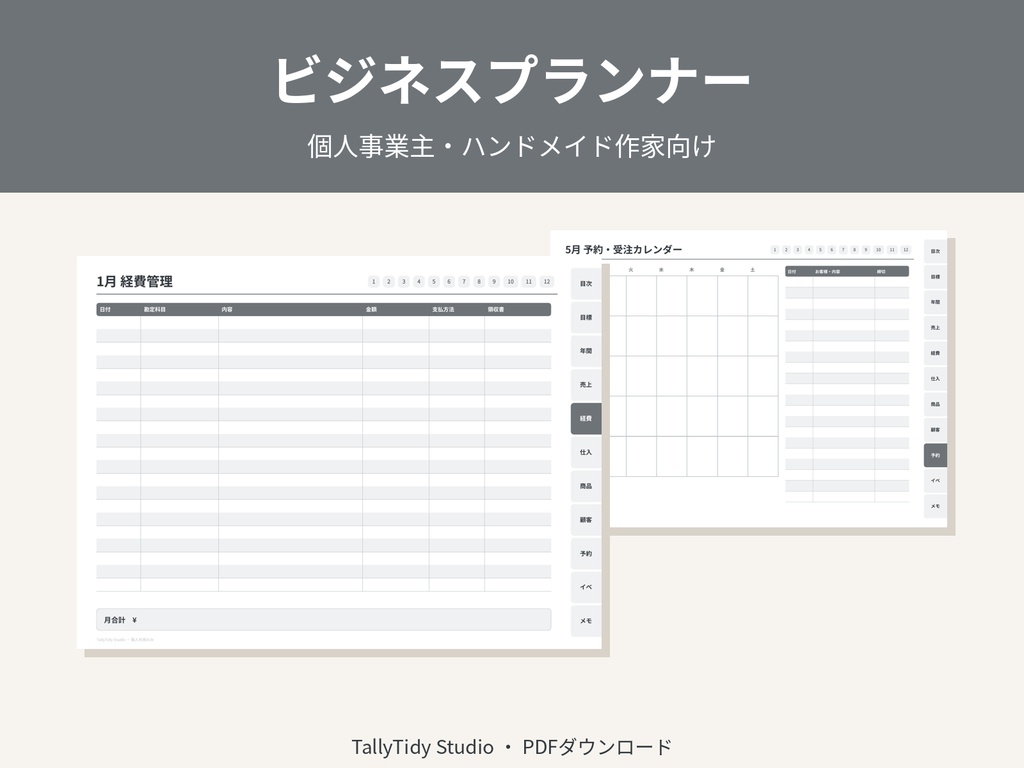Click the TallyTidy Studio・PDFダウンロード footer text
This screenshot has width=1024, height=768.
pyautogui.click(x=512, y=746)
